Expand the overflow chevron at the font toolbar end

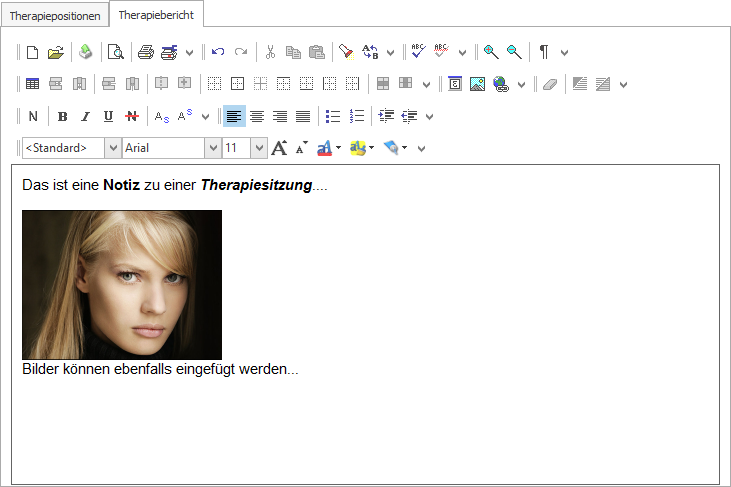(x=421, y=149)
